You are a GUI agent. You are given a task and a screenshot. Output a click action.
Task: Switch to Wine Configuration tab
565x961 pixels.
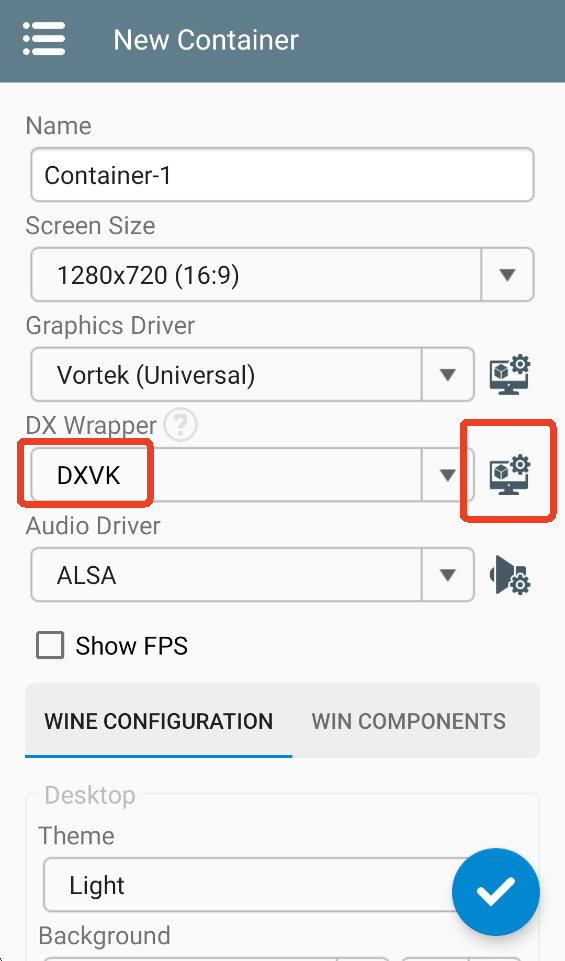(159, 721)
